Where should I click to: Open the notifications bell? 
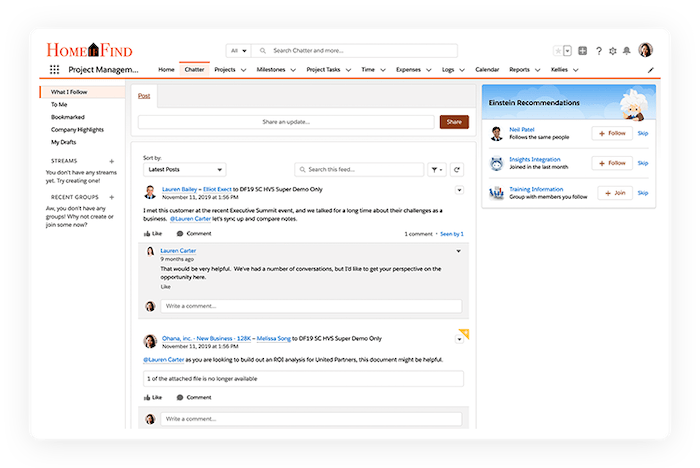pyautogui.click(x=626, y=50)
